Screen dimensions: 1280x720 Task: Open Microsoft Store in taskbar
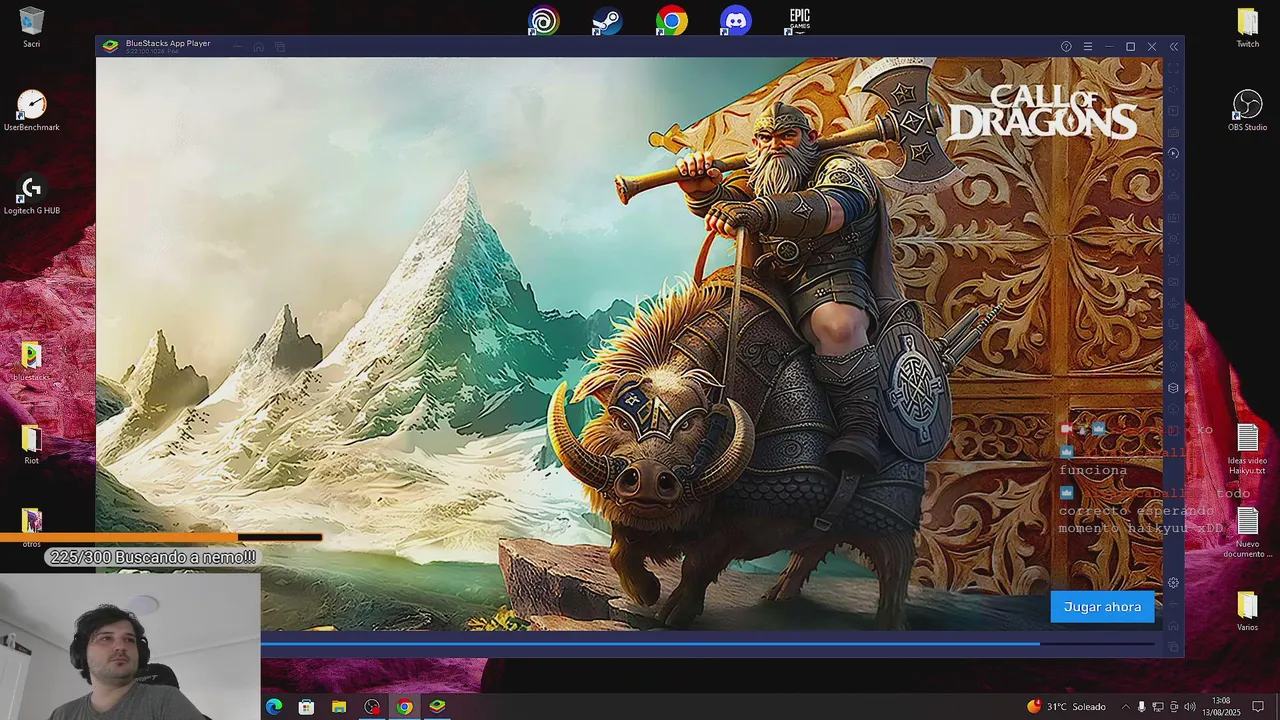tap(306, 707)
